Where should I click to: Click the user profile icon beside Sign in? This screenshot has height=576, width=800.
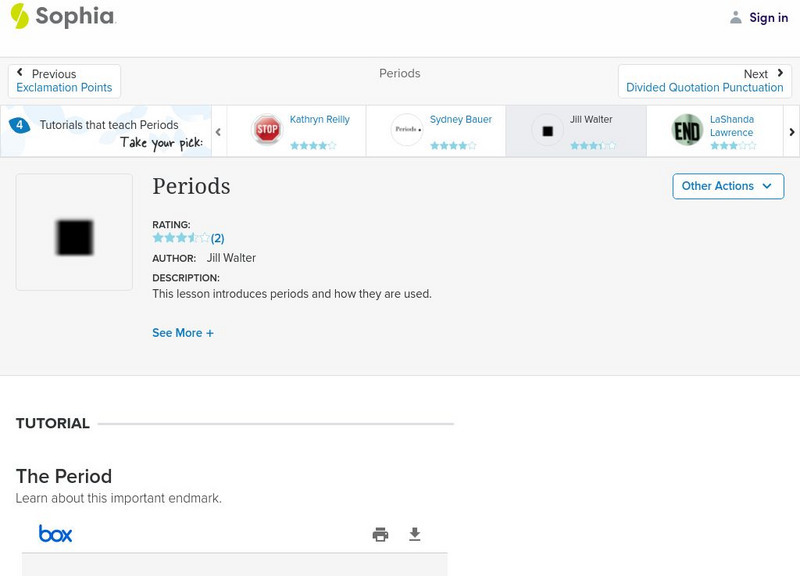tap(736, 17)
